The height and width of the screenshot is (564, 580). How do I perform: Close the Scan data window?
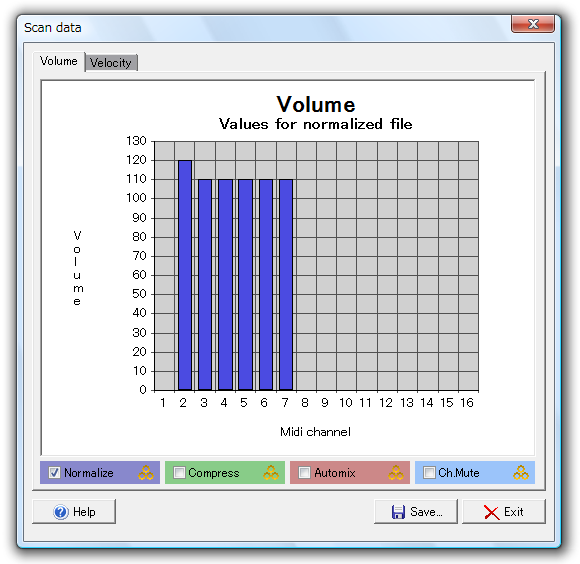pyautogui.click(x=533, y=24)
